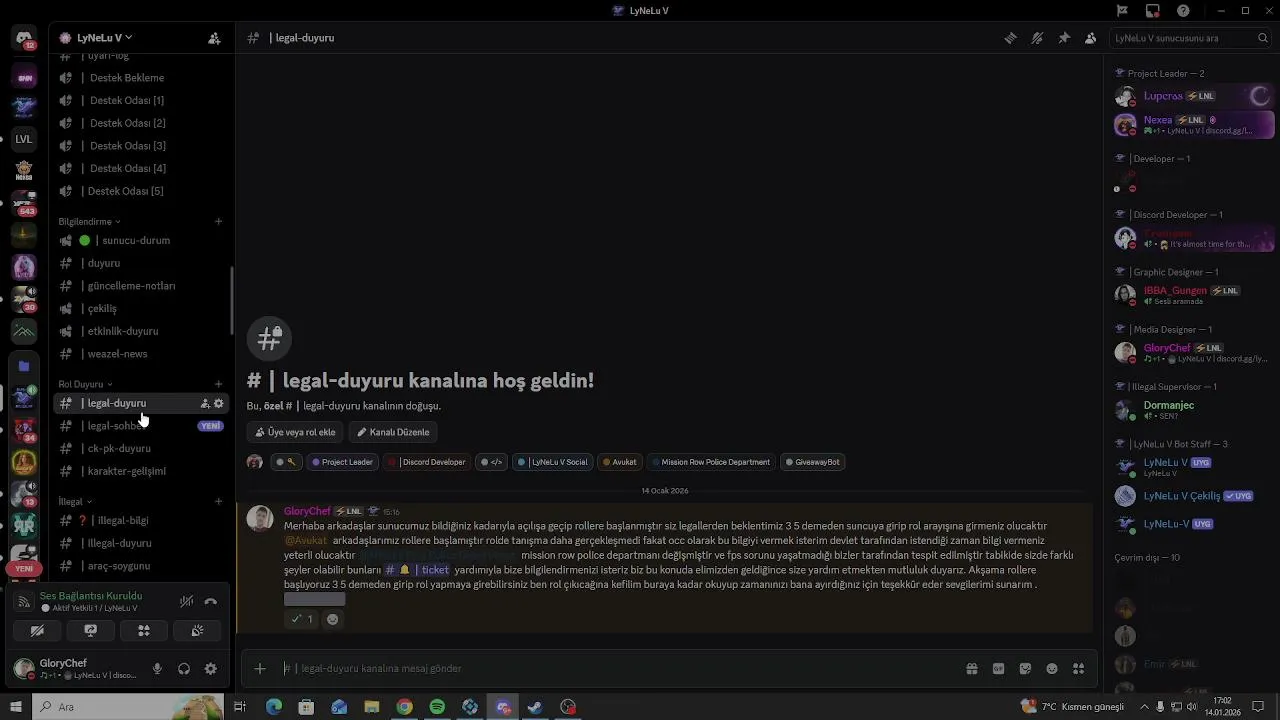Open user settings gear in user panel
1280x720 pixels.
pos(211,669)
